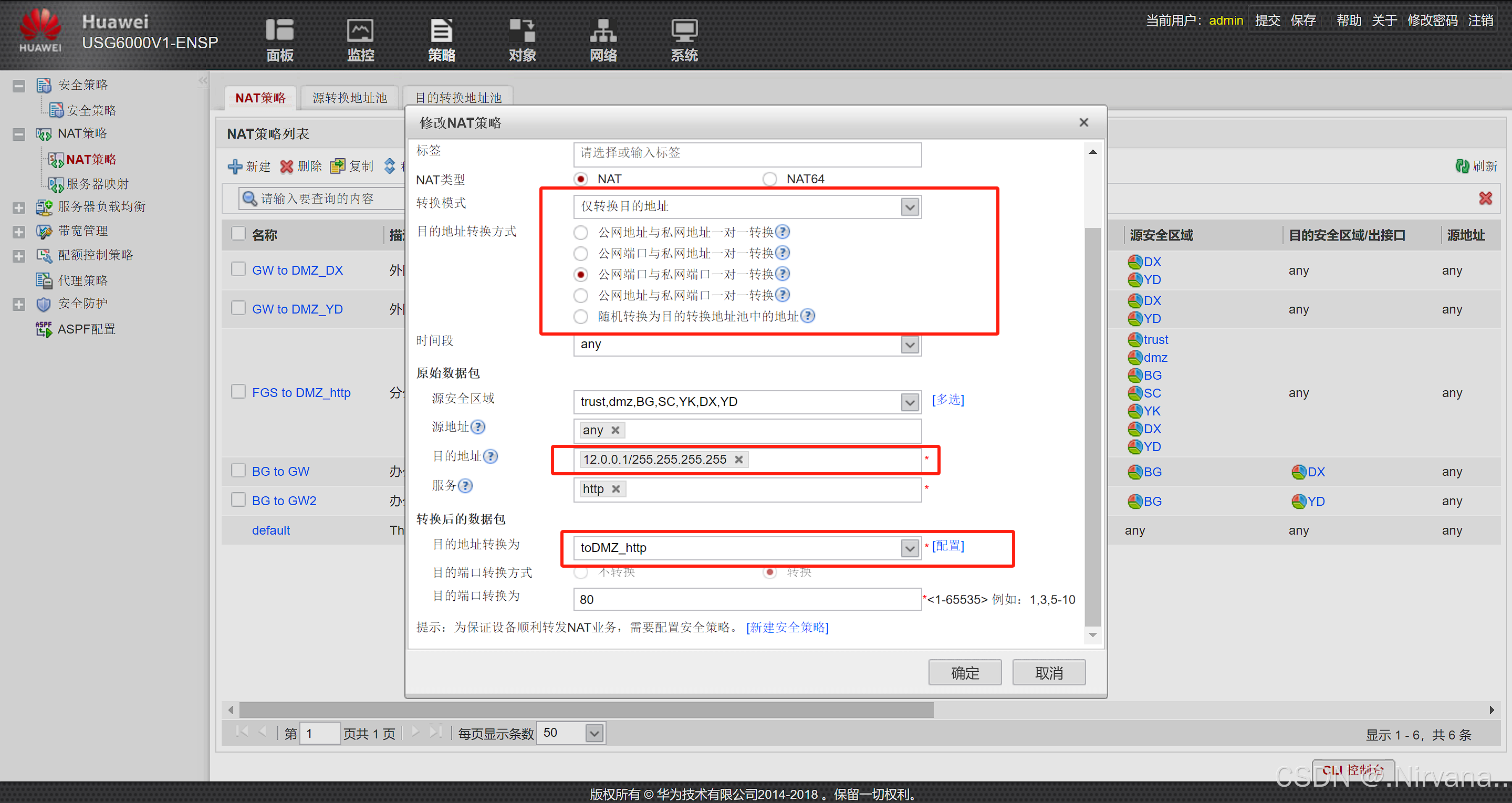Expand the 带宽管理 tree node

(x=19, y=232)
